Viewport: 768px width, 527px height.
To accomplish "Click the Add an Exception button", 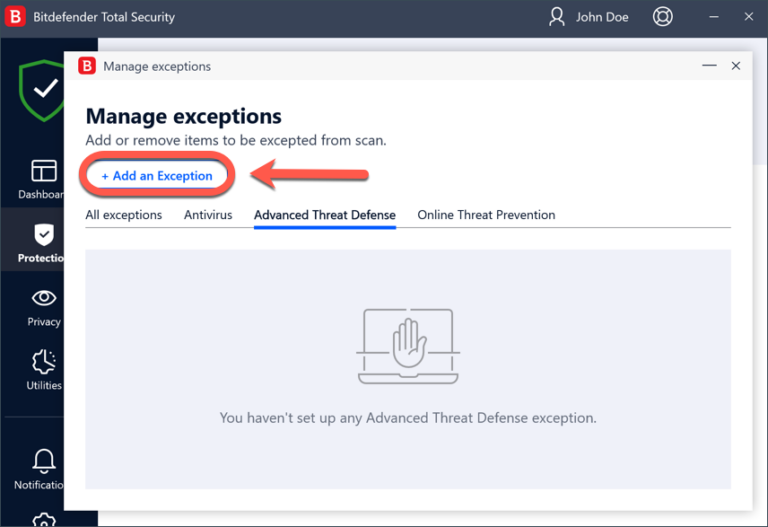I will (x=157, y=175).
